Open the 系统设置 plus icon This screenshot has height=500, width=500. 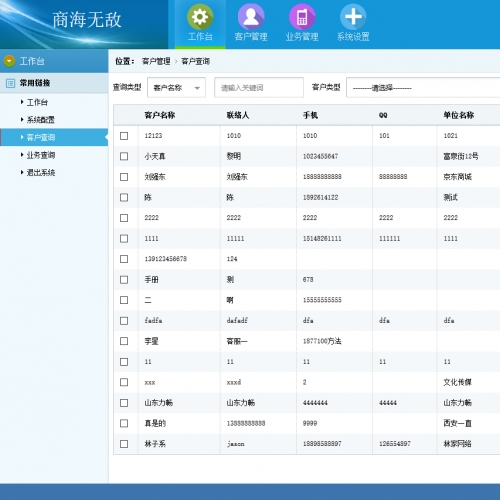coord(353,17)
